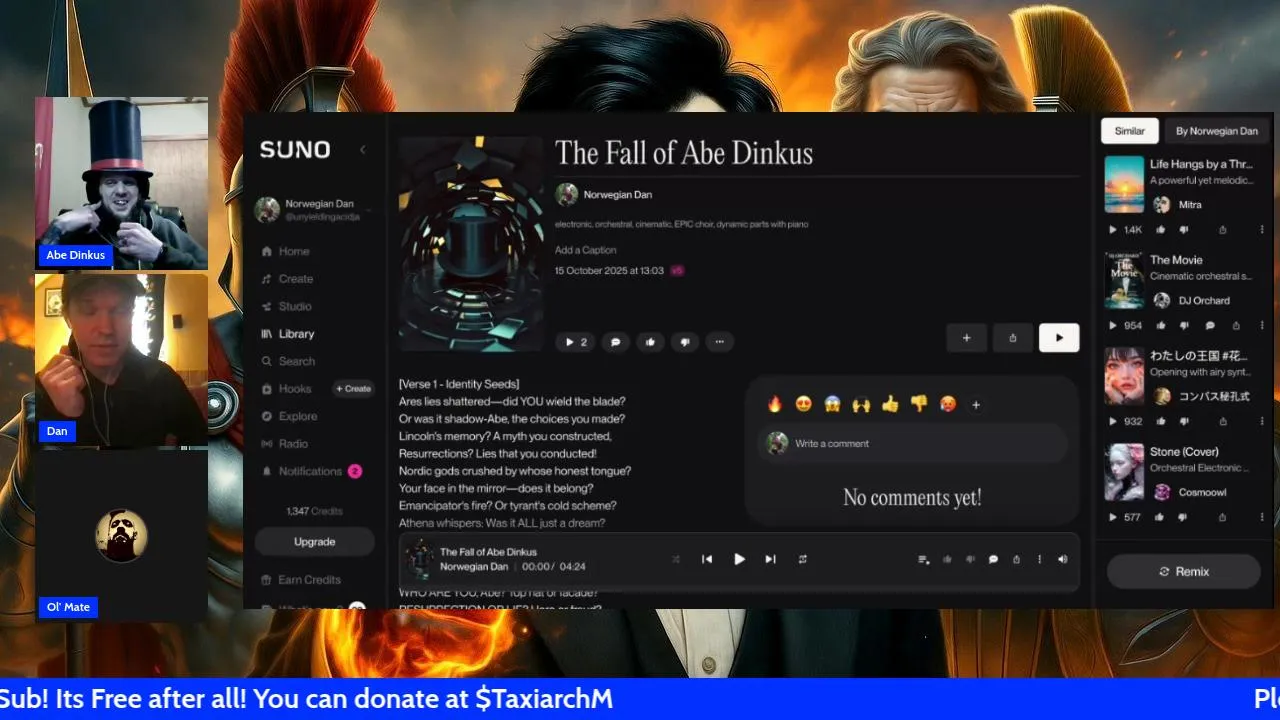Open The Movie comments icon
The width and height of the screenshot is (1280, 720).
[1210, 326]
